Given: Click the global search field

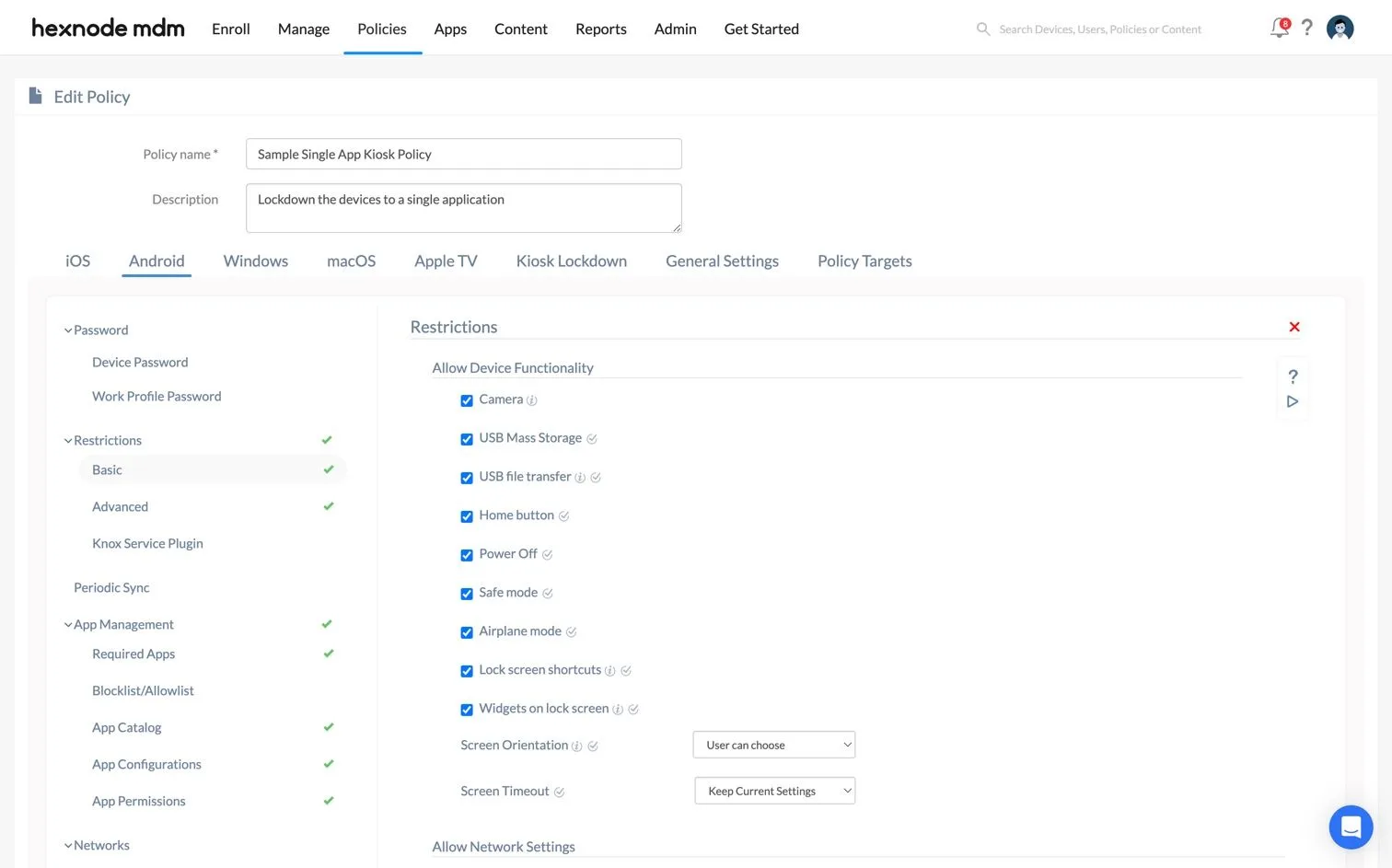Looking at the screenshot, I should coord(1100,29).
